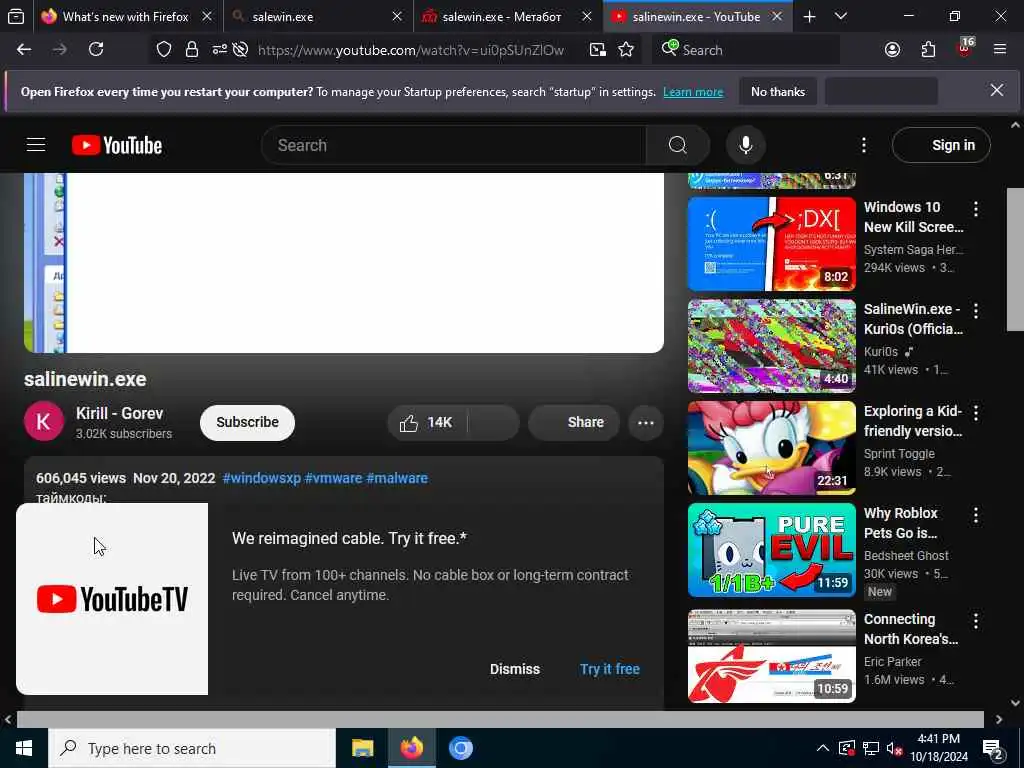Click the YouTubeTV ad logo image
Screen dimensions: 1024x768
click(x=112, y=599)
